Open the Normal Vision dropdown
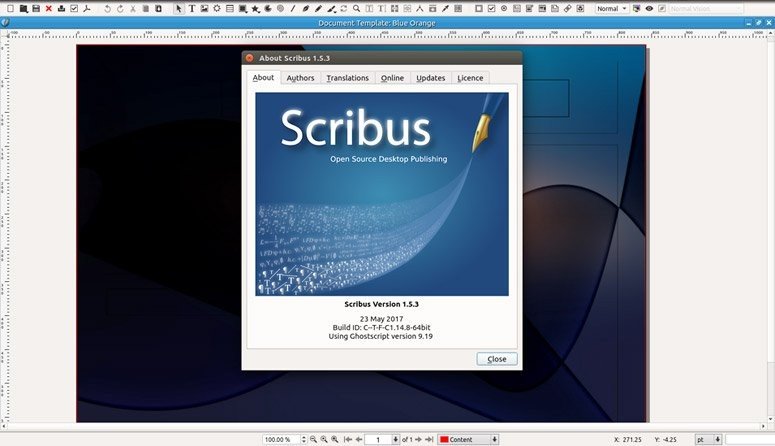Image resolution: width=775 pixels, height=446 pixels. (705, 8)
